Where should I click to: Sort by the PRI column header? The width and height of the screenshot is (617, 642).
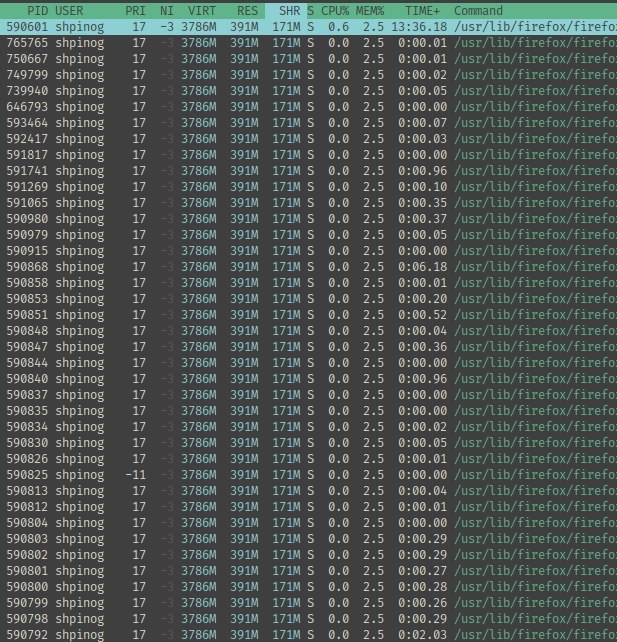click(x=135, y=11)
